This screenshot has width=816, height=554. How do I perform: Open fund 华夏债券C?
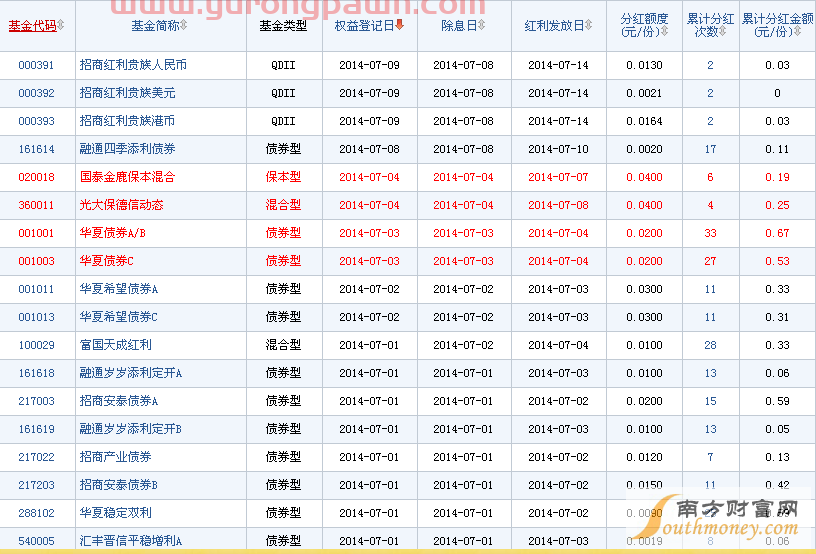tap(107, 261)
